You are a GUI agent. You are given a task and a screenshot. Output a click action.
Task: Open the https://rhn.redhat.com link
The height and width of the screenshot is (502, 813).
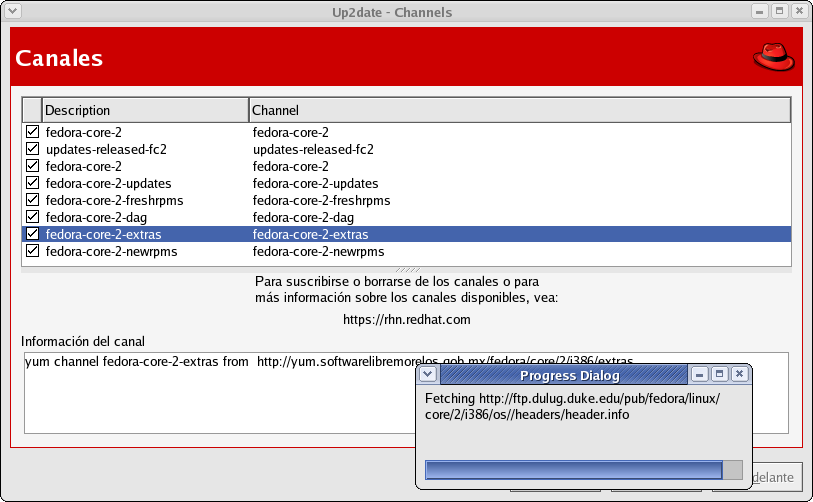click(x=406, y=319)
